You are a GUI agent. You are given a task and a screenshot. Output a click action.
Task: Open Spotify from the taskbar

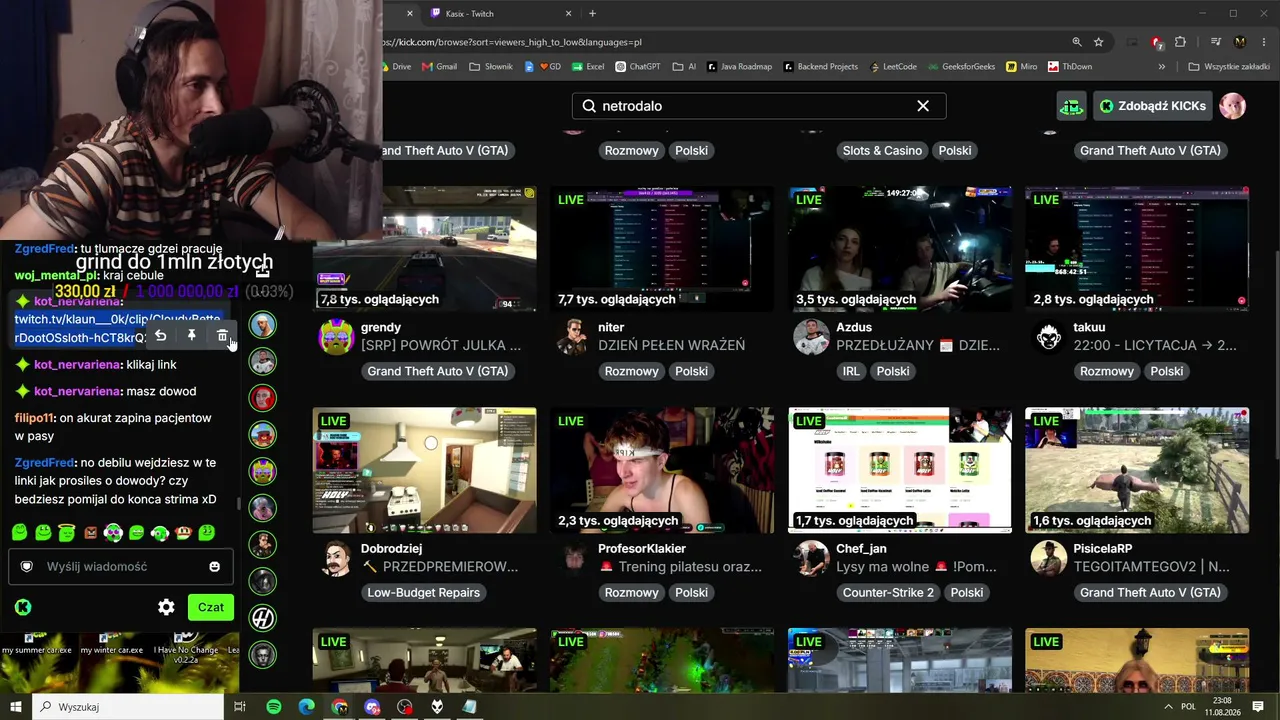[x=274, y=707]
